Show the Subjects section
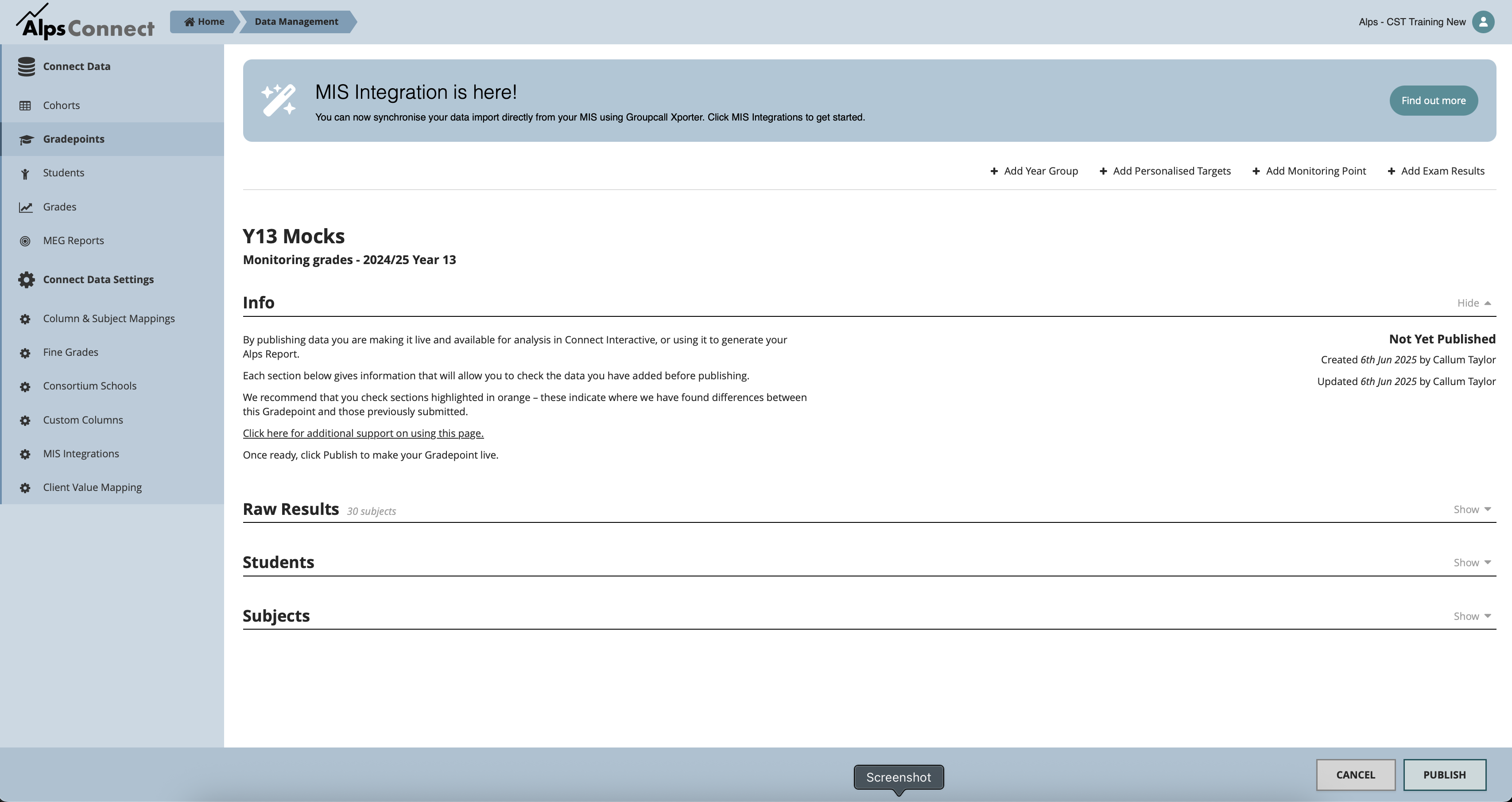The image size is (1512, 802). (1472, 616)
